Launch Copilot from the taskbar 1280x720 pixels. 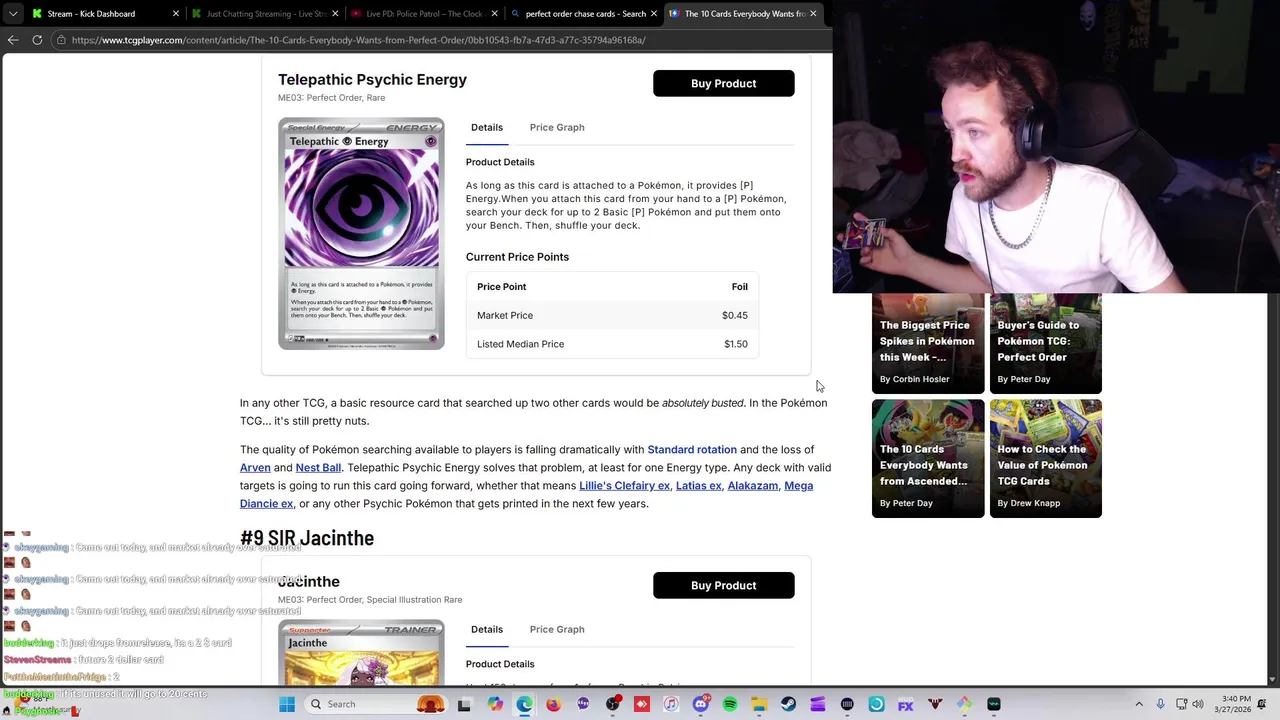[x=495, y=704]
